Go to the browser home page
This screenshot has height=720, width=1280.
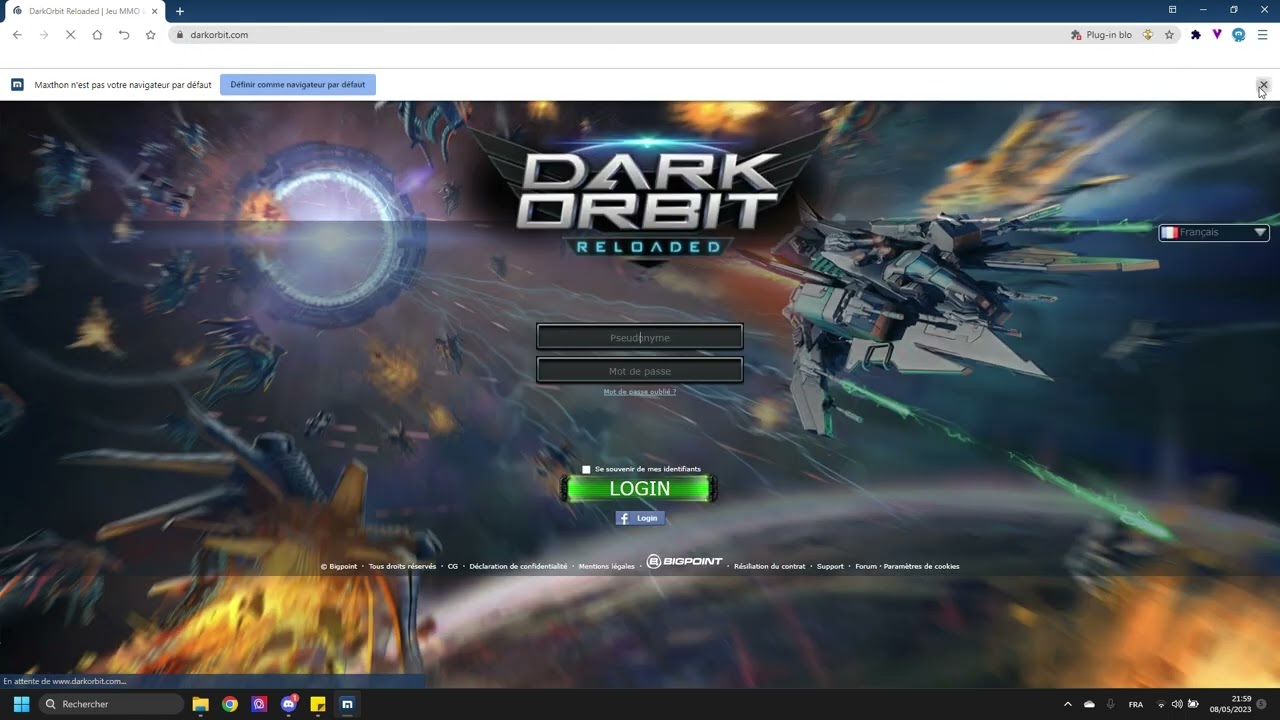point(97,35)
